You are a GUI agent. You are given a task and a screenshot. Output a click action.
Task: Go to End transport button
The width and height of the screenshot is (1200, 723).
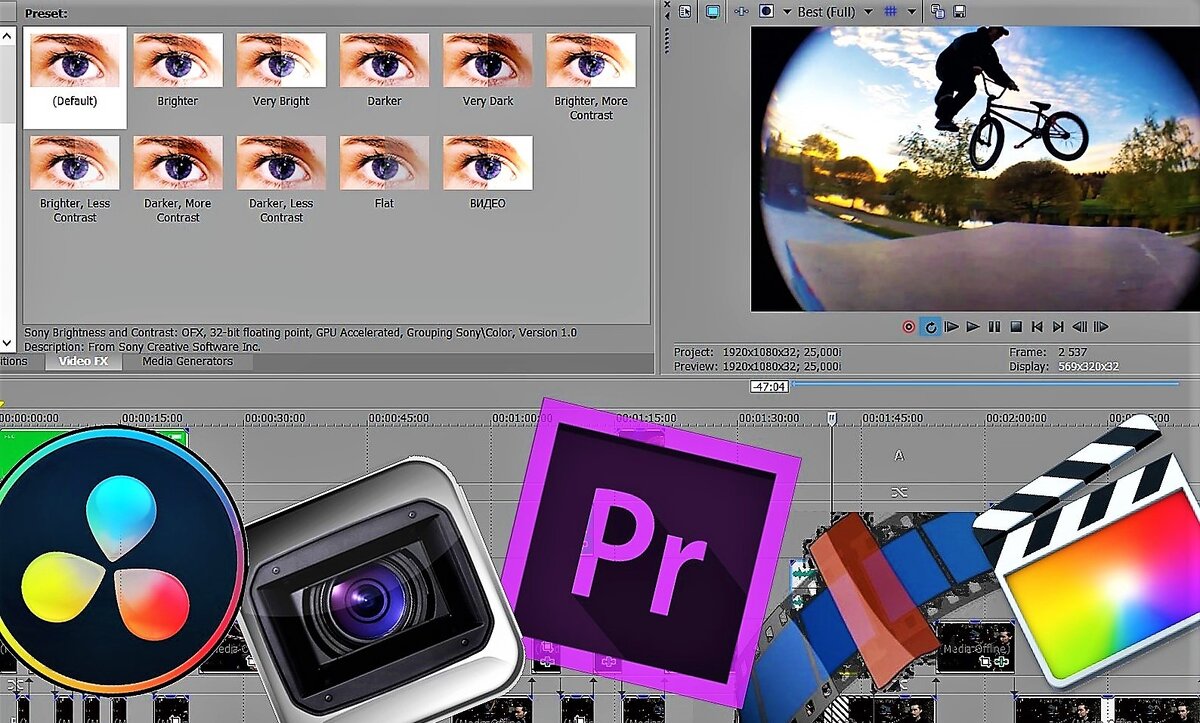point(1058,326)
